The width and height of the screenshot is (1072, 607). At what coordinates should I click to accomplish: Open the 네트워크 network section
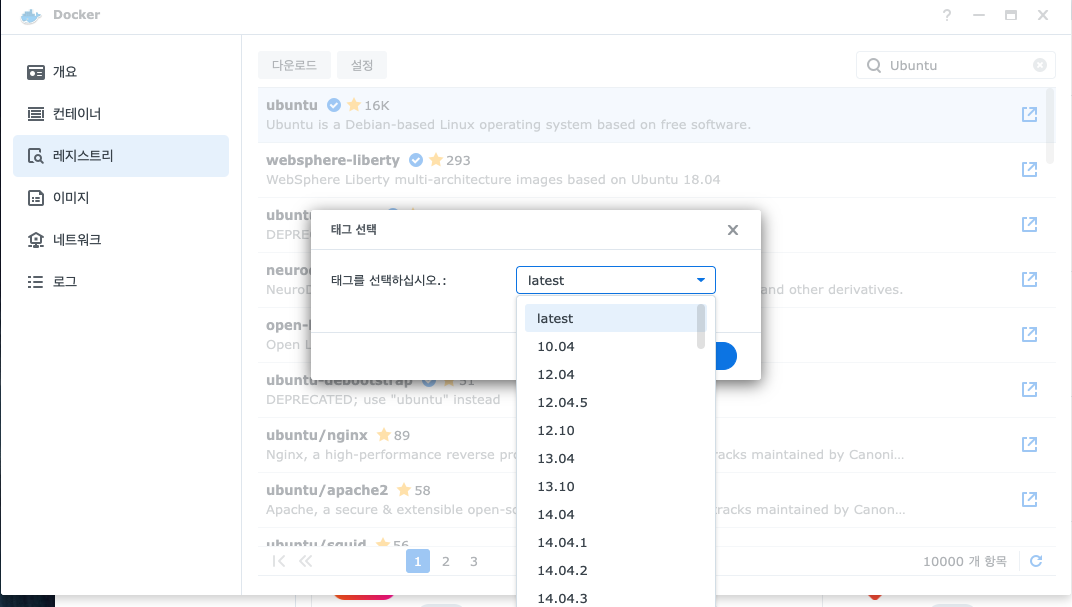click(x=120, y=240)
